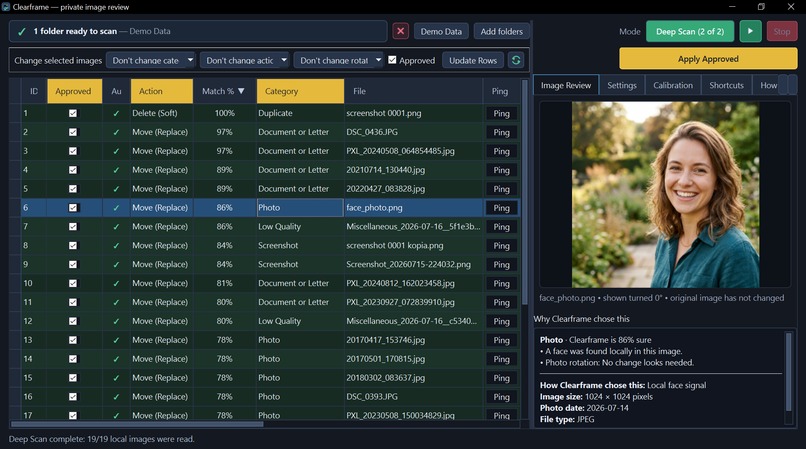
Task: Open the Deep Scan mode selector
Action: 690,31
